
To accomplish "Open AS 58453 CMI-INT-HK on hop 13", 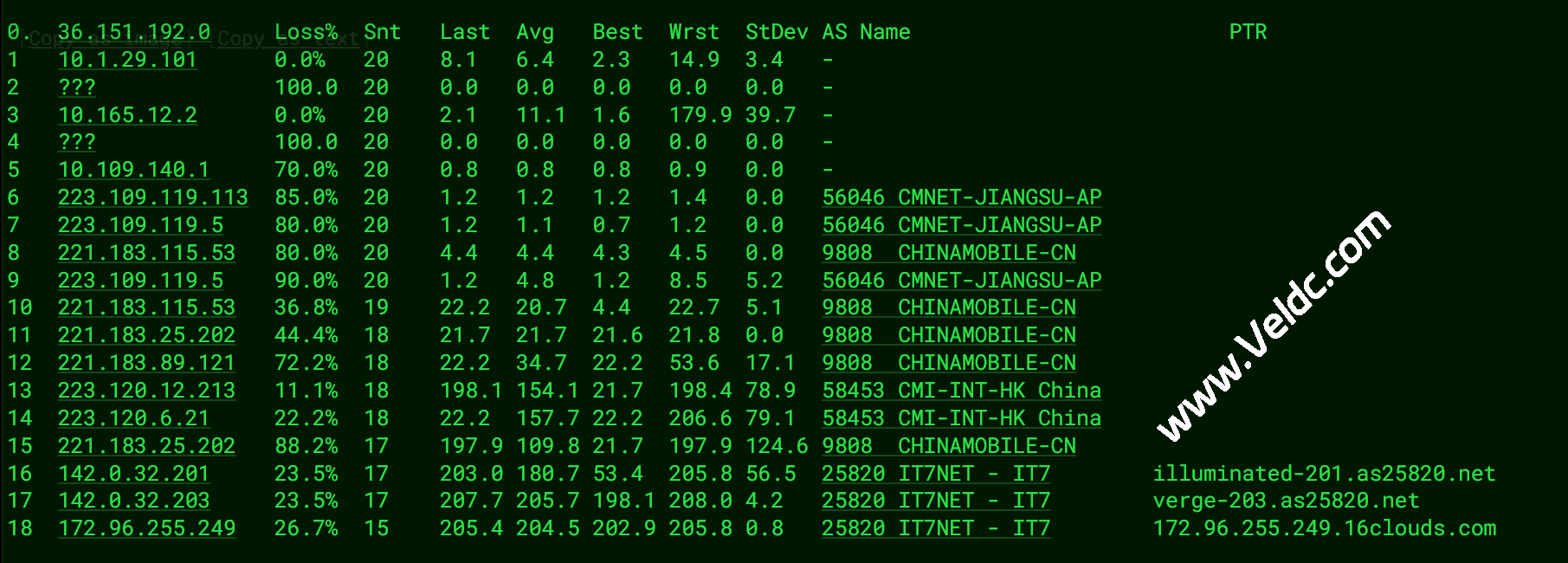I will [961, 391].
